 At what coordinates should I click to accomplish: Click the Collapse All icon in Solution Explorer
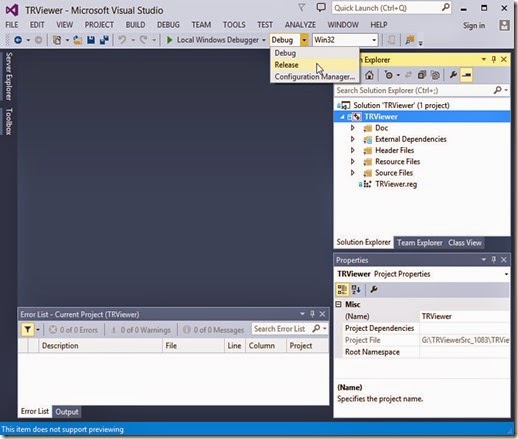pyautogui.click(x=422, y=75)
